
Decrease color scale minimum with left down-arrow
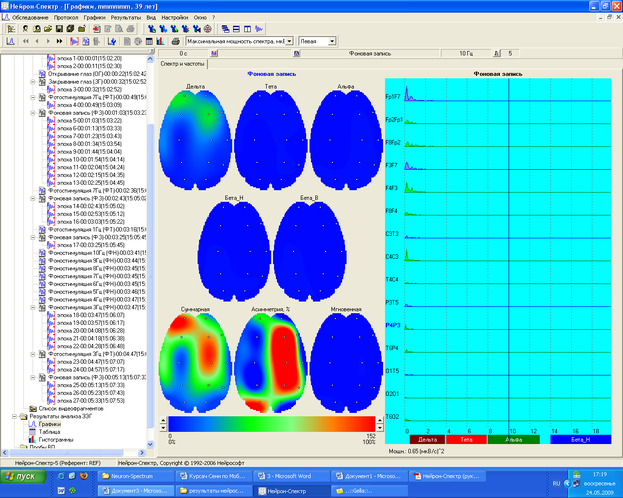pos(163,428)
